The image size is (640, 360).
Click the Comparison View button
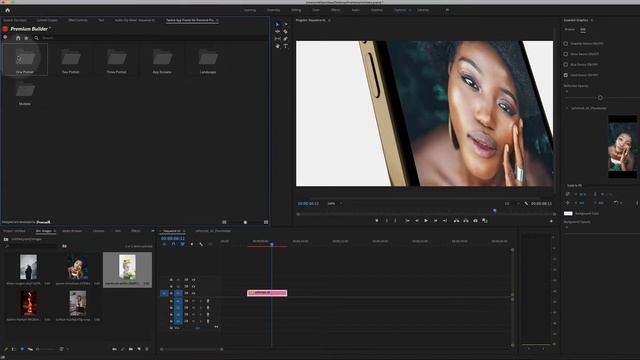485,221
